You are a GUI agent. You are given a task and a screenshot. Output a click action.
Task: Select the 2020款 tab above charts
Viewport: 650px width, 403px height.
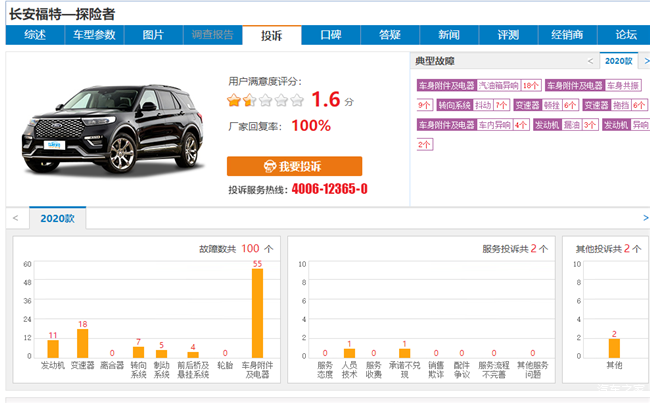[57, 218]
